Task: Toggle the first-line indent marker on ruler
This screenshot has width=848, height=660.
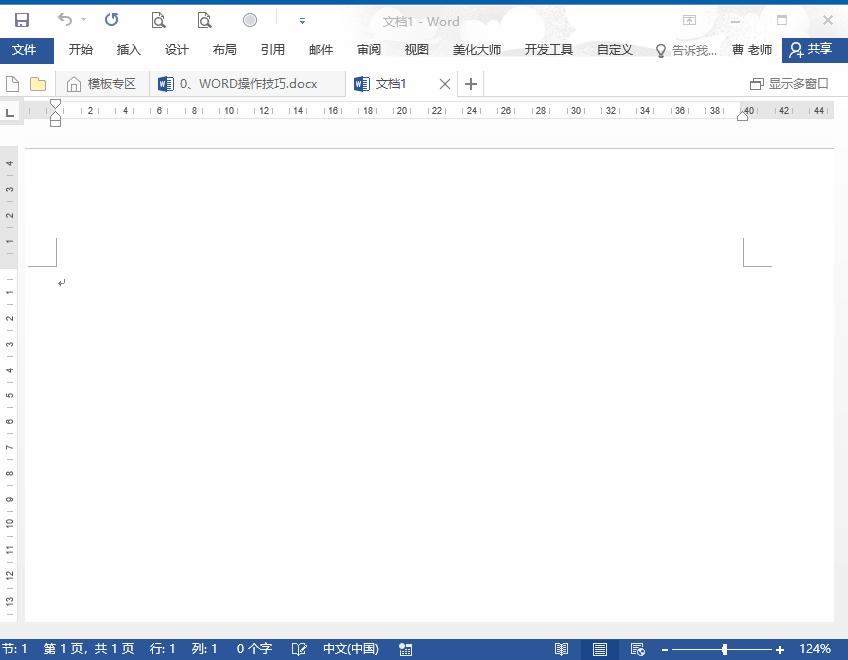Action: tap(55, 104)
